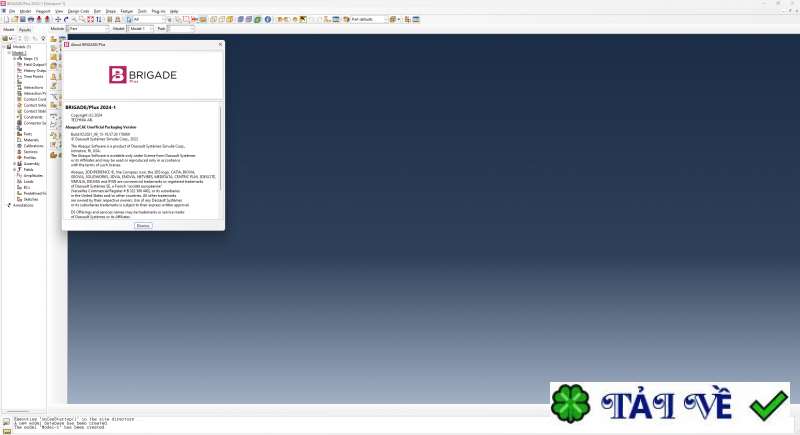Select Loads in the model tree

tap(29, 182)
